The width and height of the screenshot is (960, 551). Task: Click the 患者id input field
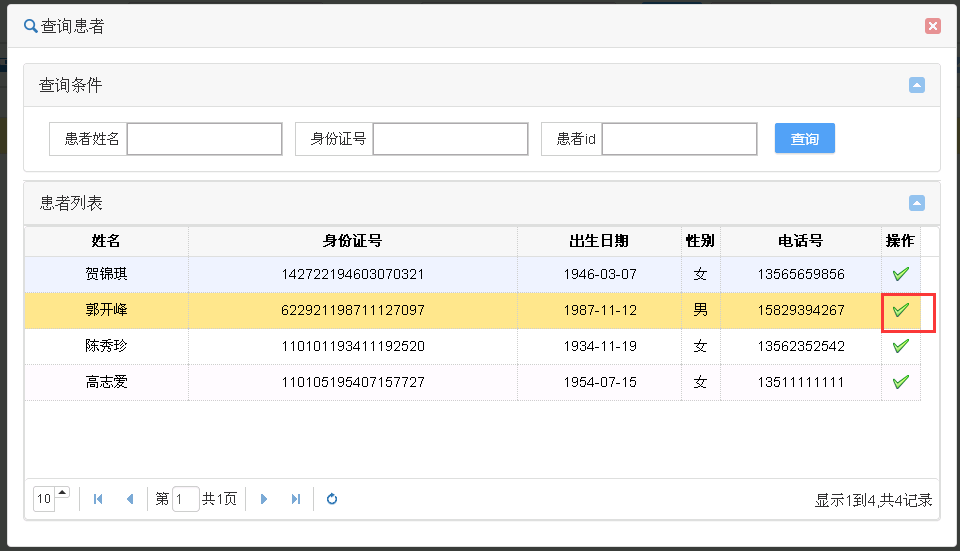[679, 139]
